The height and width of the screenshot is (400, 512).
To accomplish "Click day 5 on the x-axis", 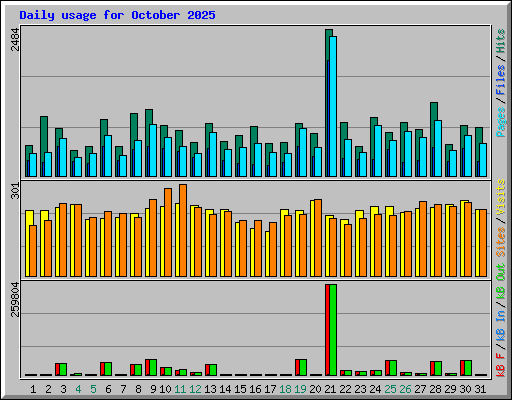I will [x=93, y=389].
